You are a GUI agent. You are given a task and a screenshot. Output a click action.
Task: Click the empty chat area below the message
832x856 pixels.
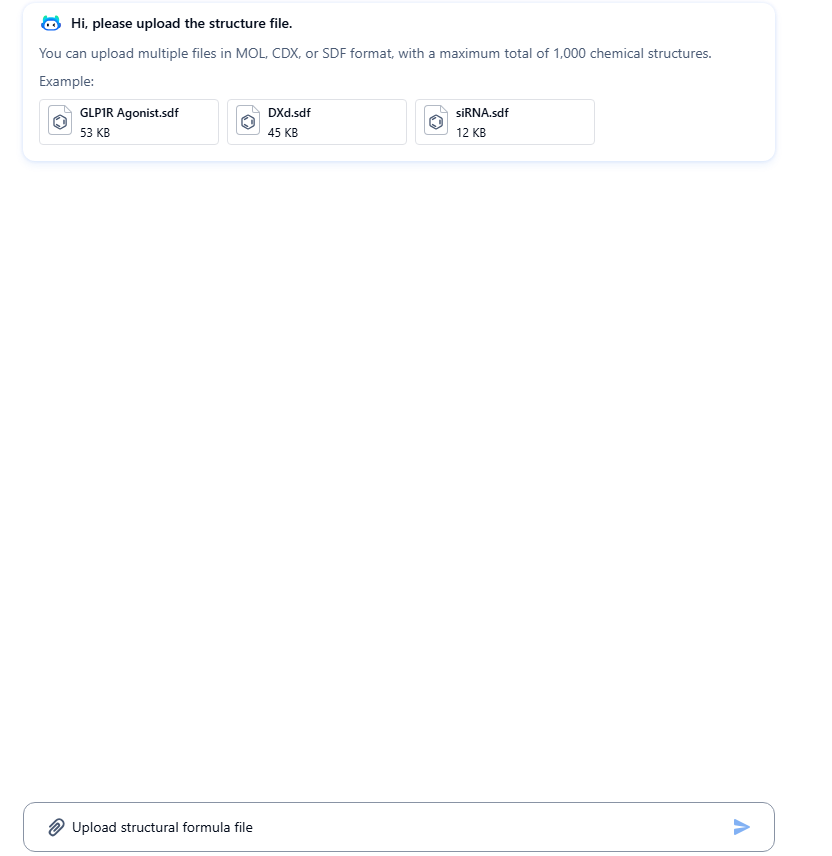400,450
